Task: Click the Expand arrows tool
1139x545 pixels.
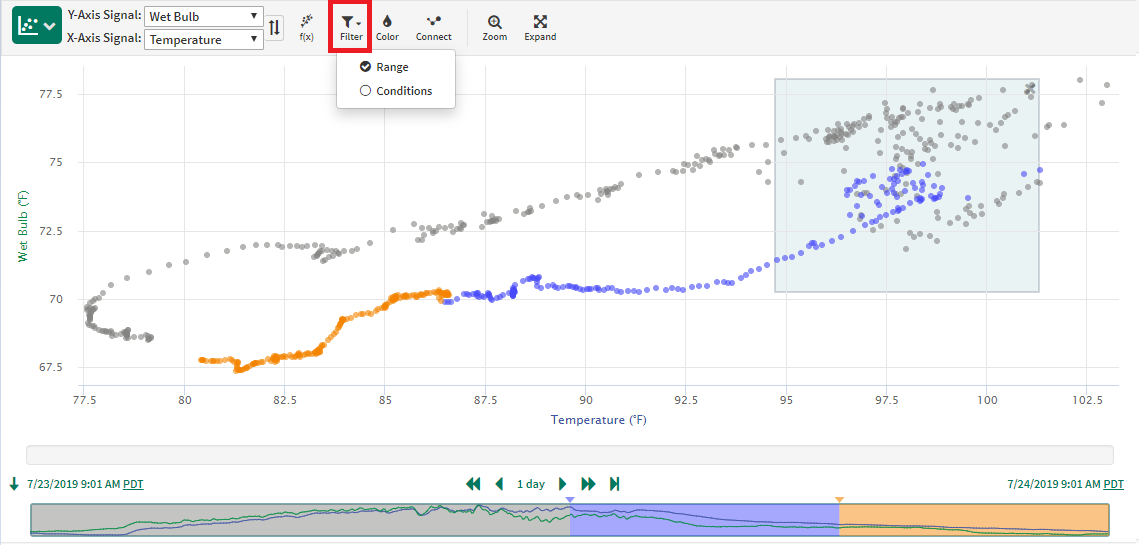Action: pos(540,27)
